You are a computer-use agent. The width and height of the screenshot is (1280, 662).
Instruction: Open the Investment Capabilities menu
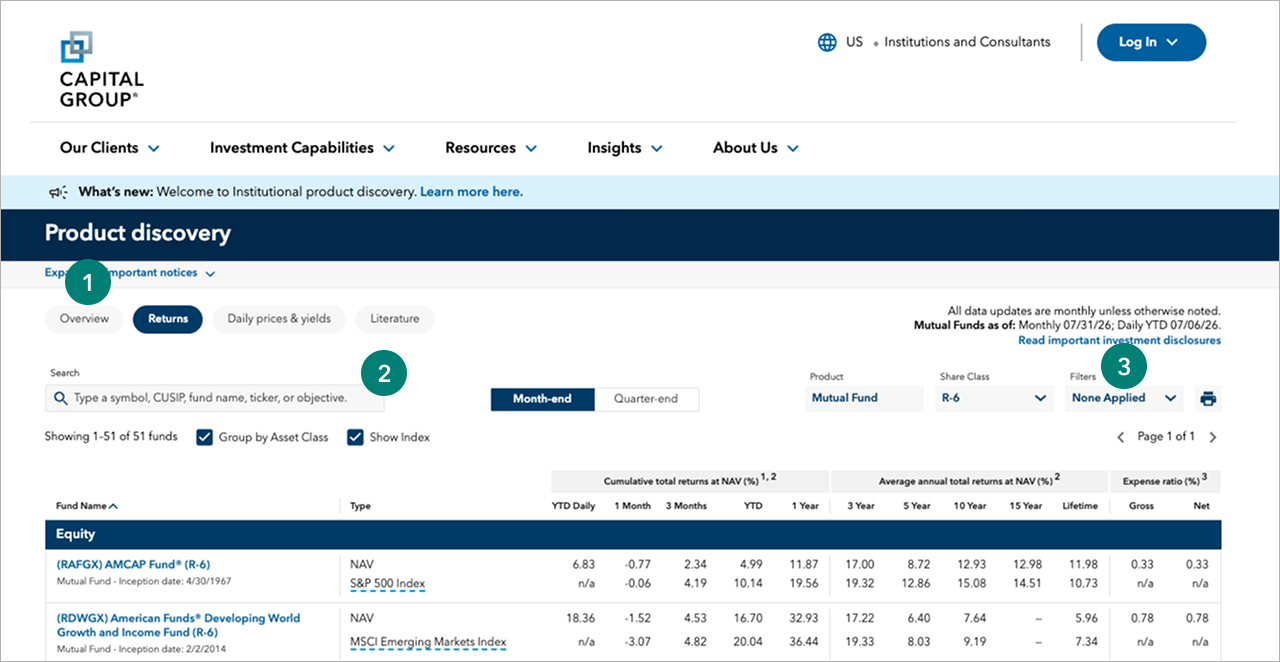[x=302, y=148]
